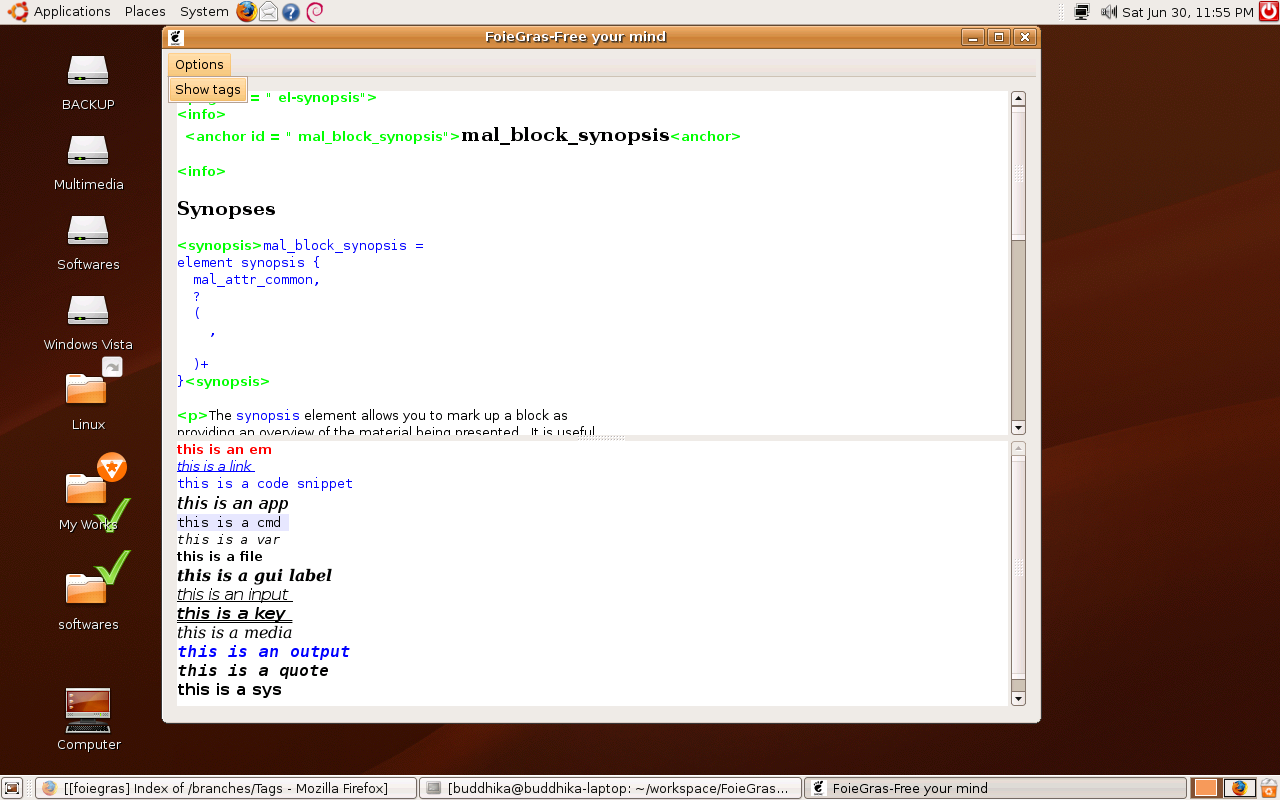Click the FoieGras window menu icon
Viewport: 1280px width, 800px height.
pos(176,37)
